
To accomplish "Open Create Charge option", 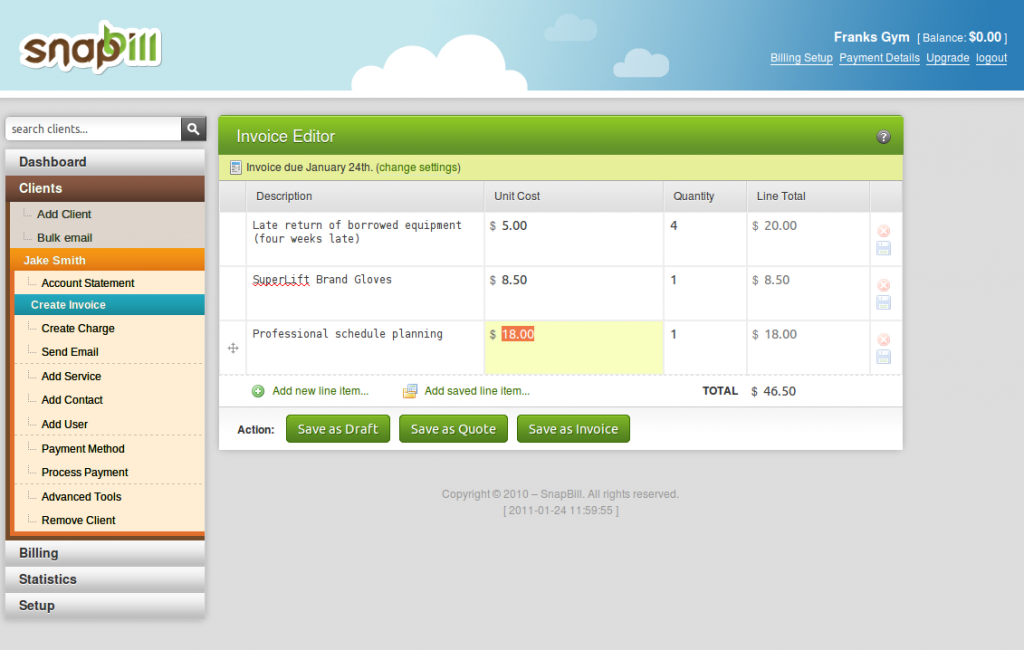I will [x=78, y=329].
